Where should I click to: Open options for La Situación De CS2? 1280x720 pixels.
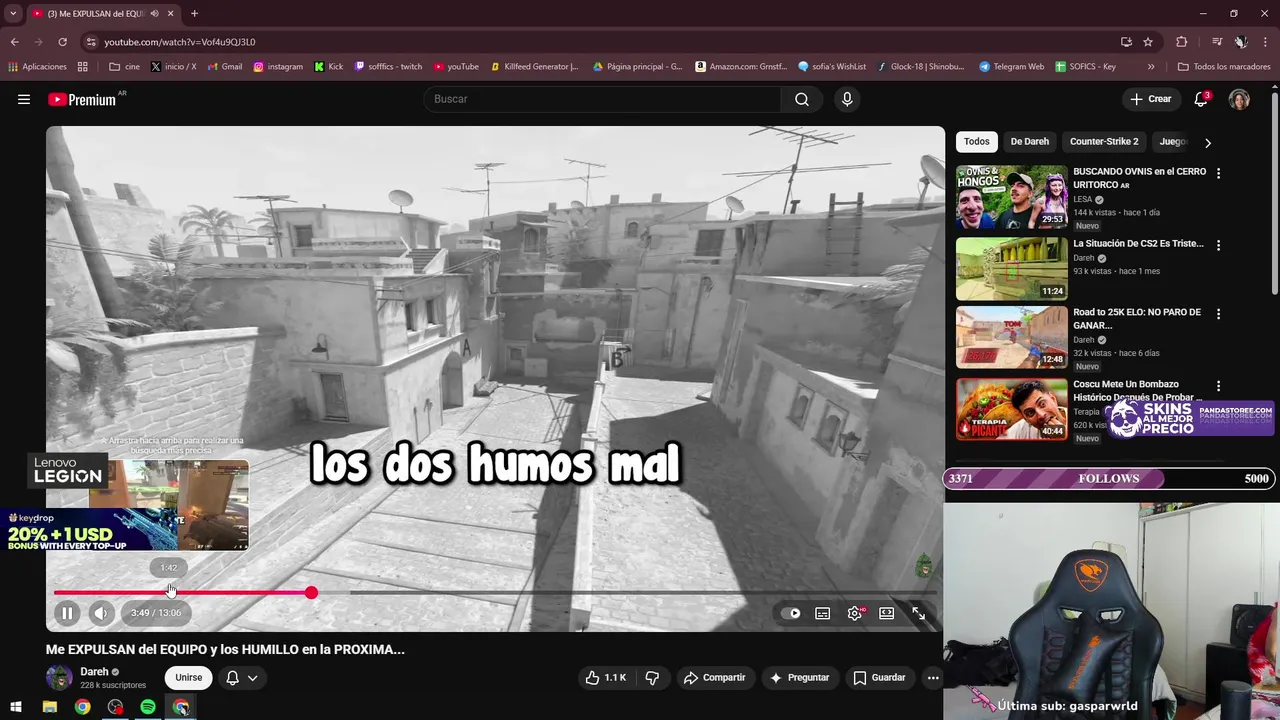[1218, 245]
